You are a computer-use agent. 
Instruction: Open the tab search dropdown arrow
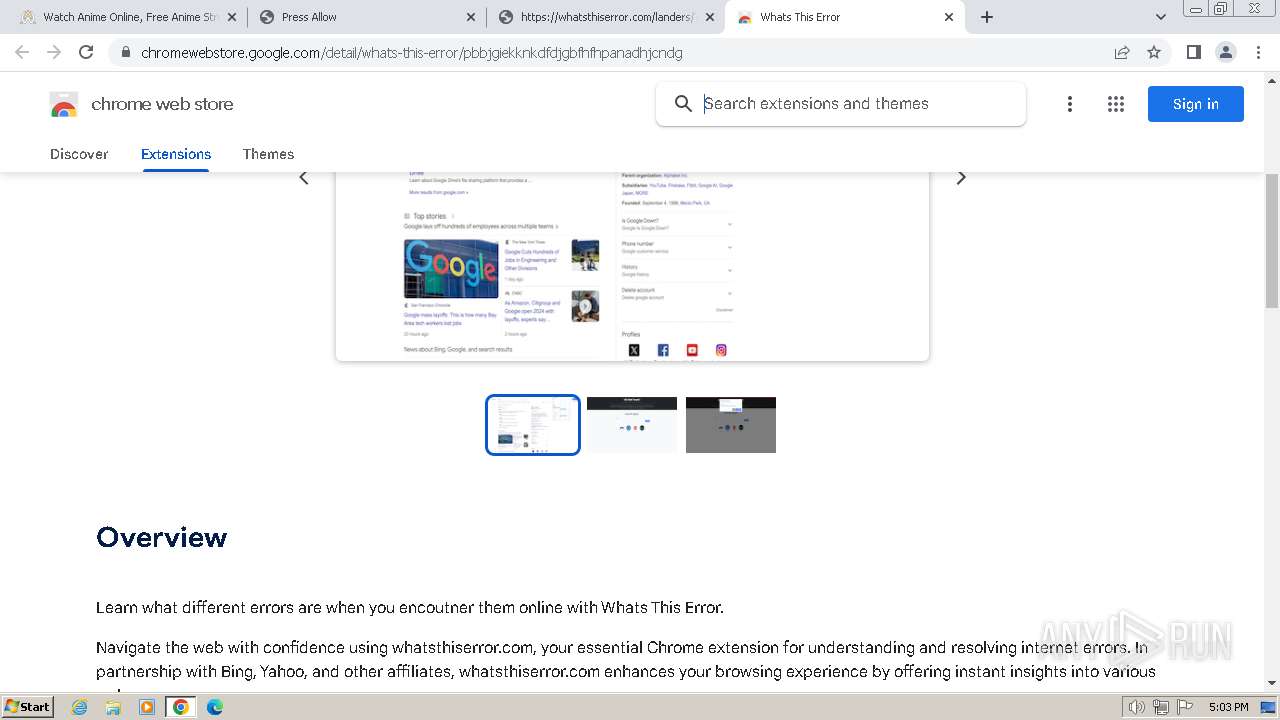pos(1160,17)
